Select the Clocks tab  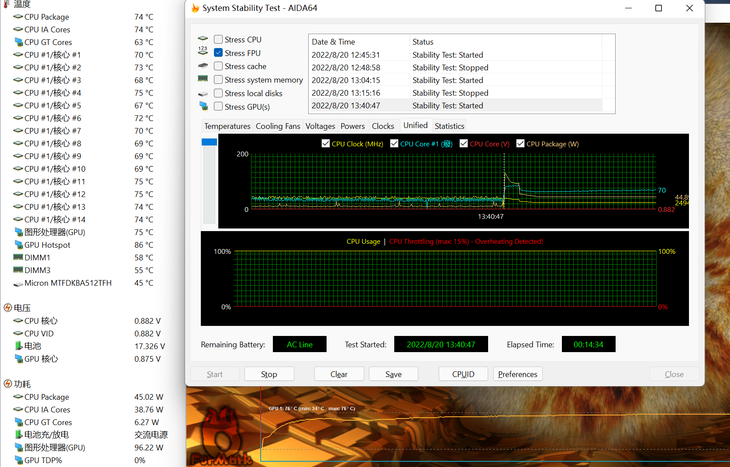coord(383,126)
